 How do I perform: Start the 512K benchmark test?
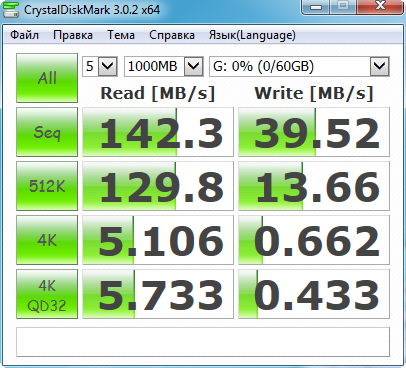[x=47, y=186]
